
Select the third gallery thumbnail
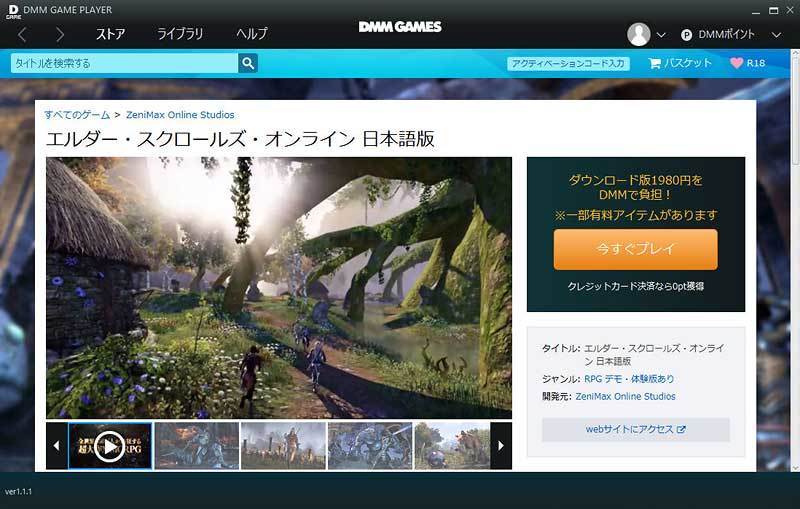283,446
